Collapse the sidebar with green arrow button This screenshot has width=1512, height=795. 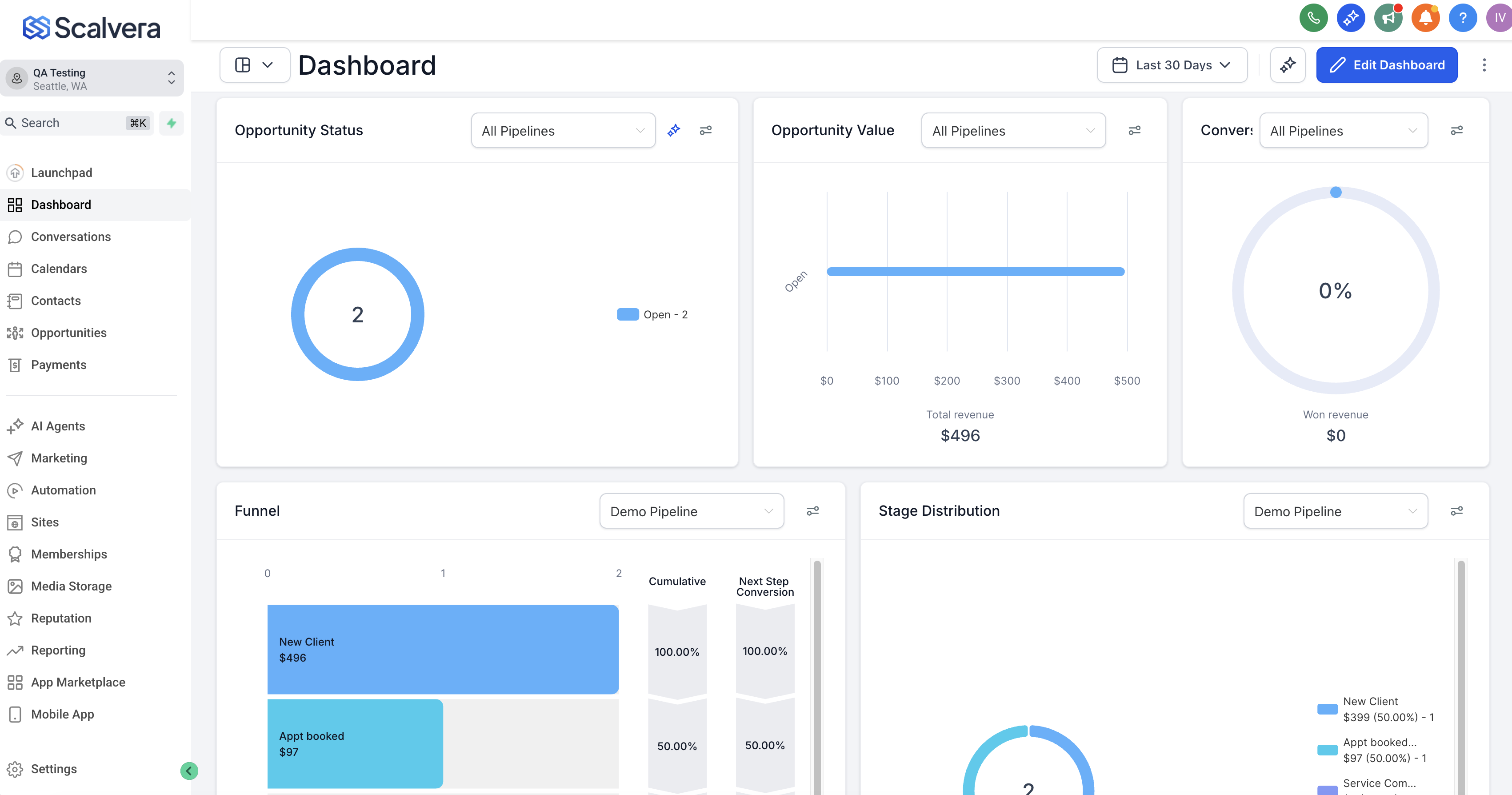(189, 771)
